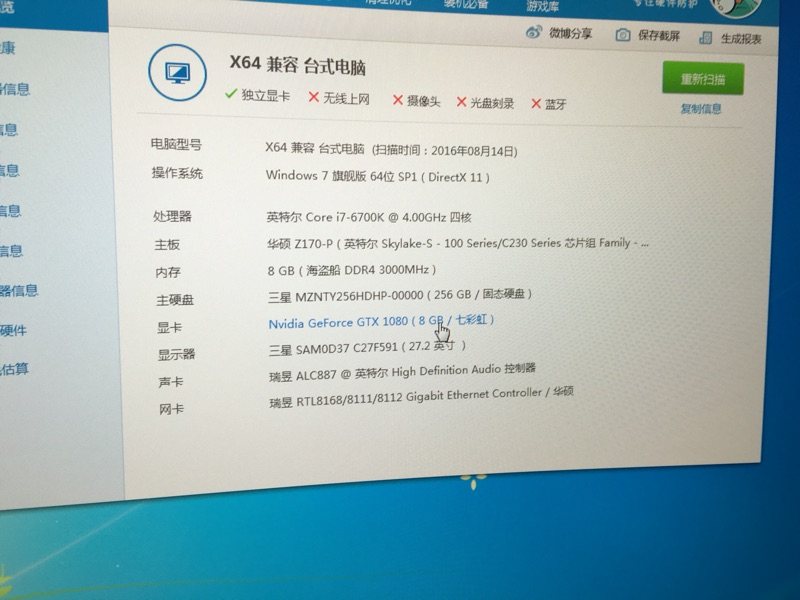The width and height of the screenshot is (800, 600).
Task: Click the 显卡 row label
Action: pos(170,328)
